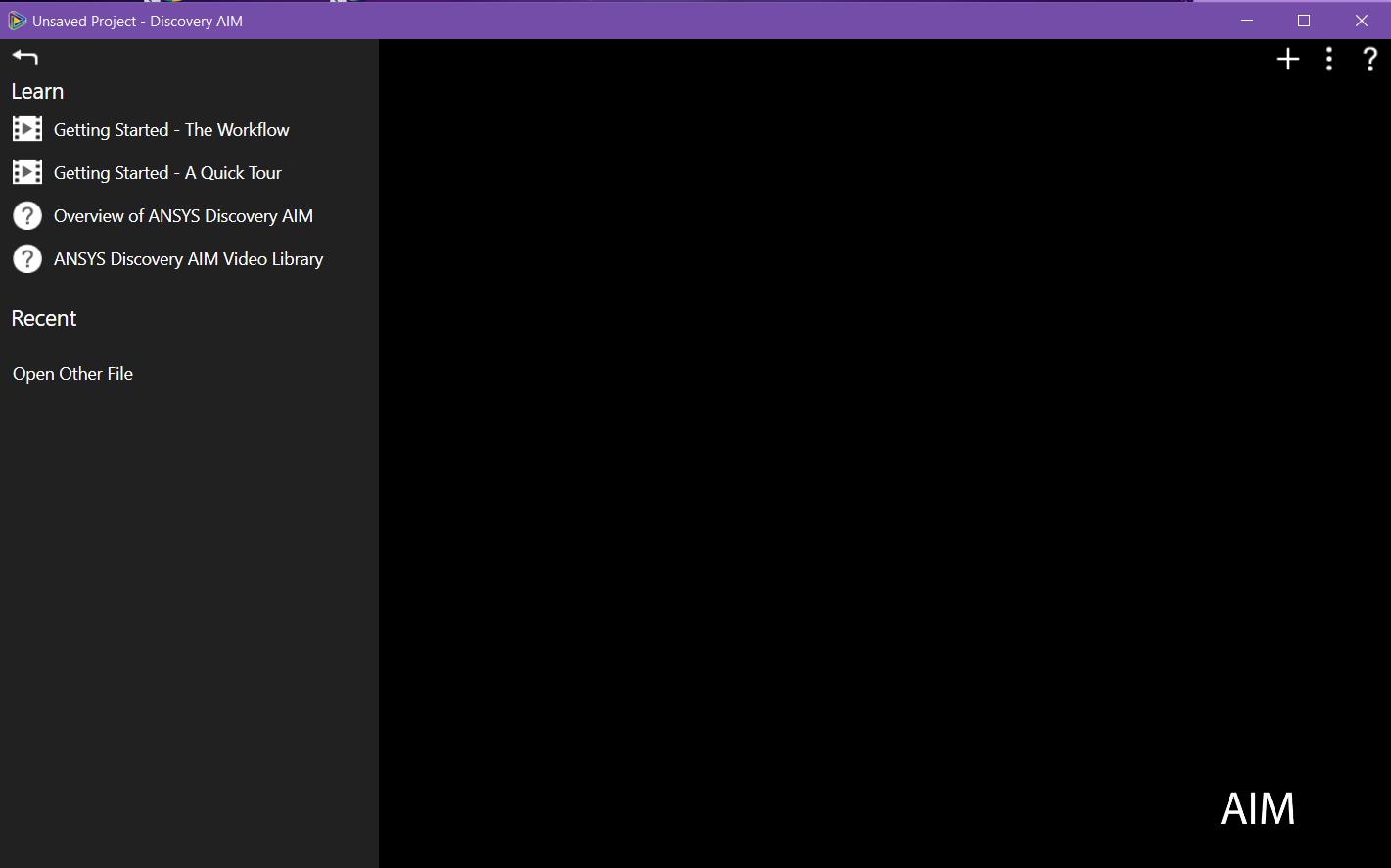Click the question mark help icon
The height and width of the screenshot is (868, 1391).
[1370, 60]
